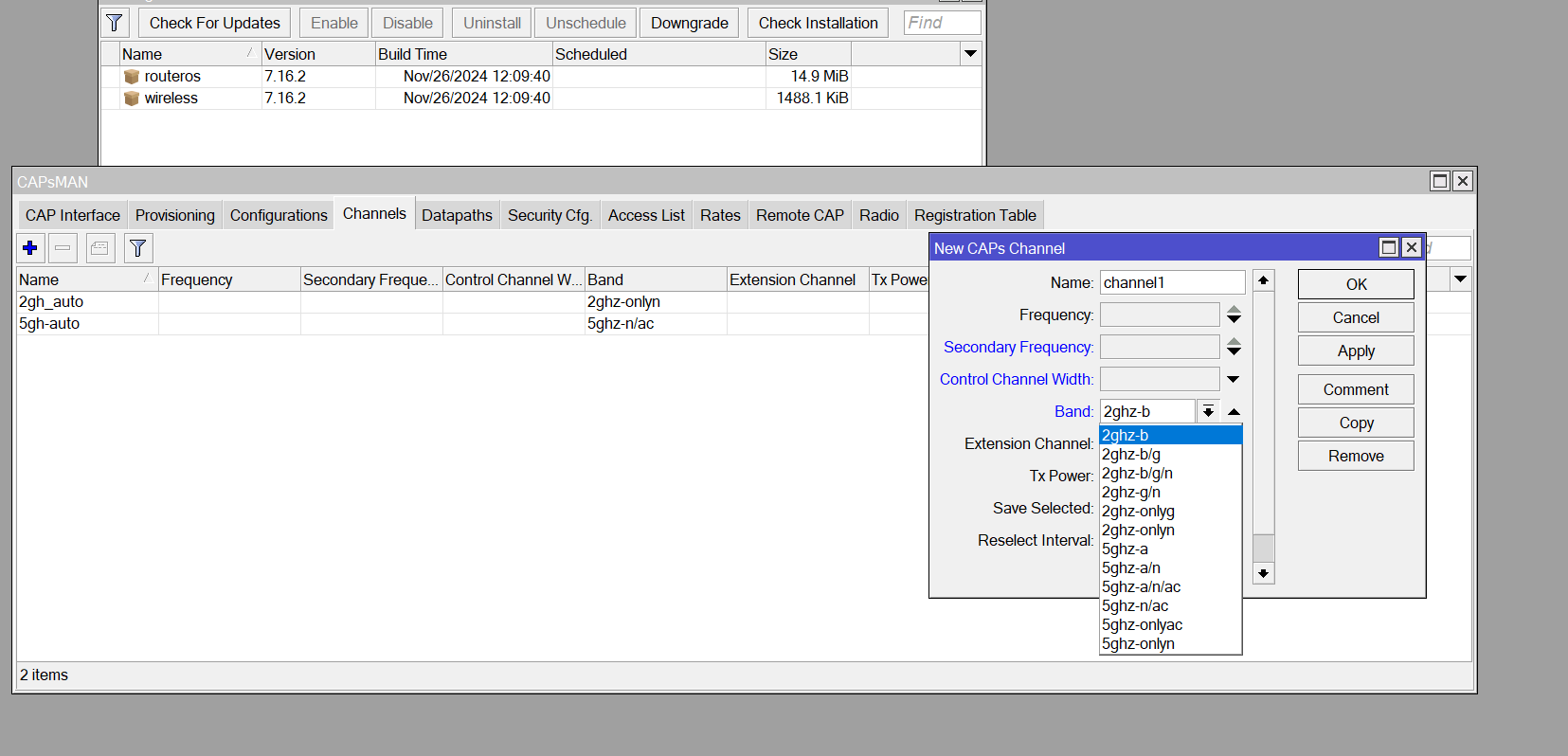
Task: Choose 5ghz-onlyac in the Band list
Action: [1170, 625]
